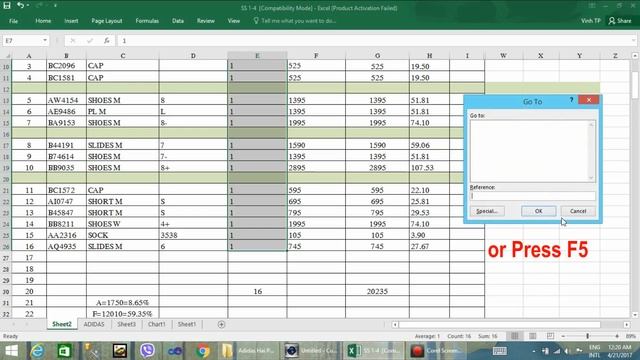This screenshot has width=640, height=360.
Task: Save the workbook using the Save icon
Action: [x=7, y=6]
